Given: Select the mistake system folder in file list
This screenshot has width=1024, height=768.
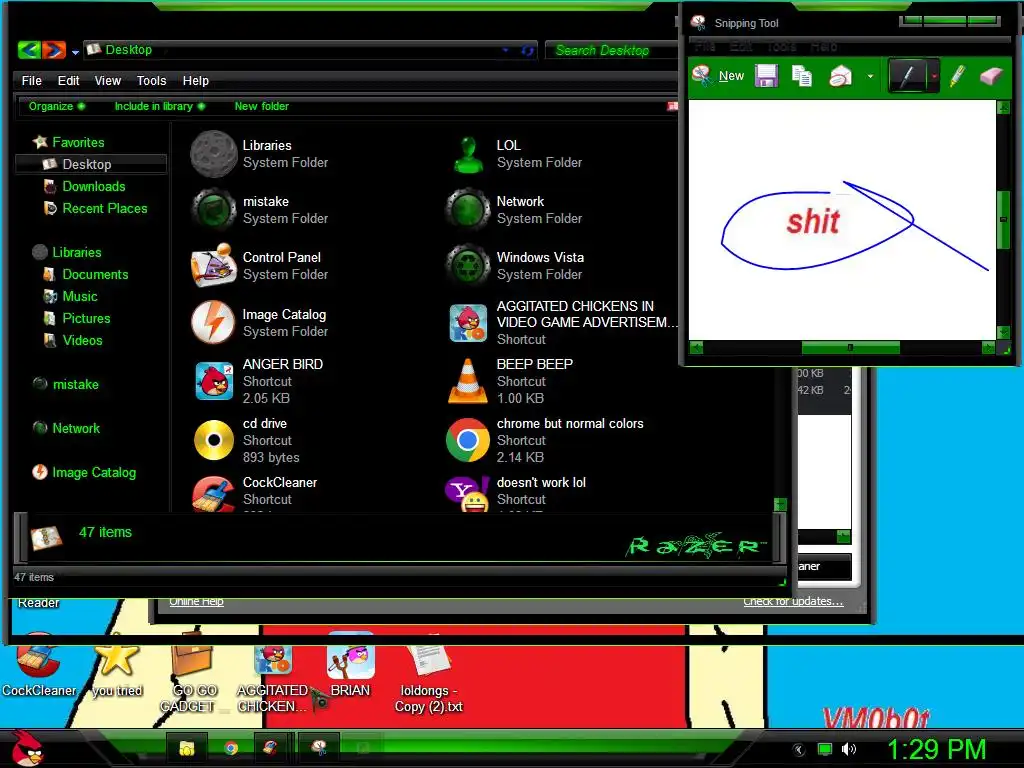Looking at the screenshot, I should tap(261, 210).
